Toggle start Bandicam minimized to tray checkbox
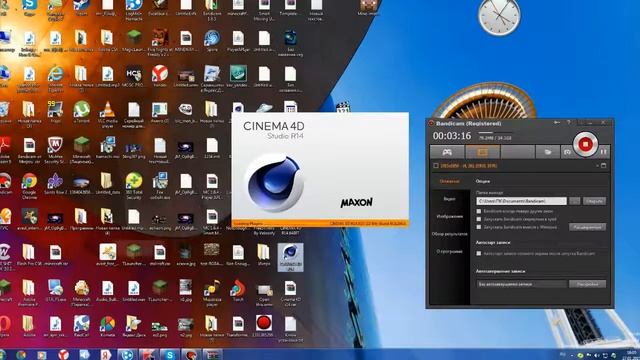This screenshot has width=640, height=360. [x=479, y=219]
